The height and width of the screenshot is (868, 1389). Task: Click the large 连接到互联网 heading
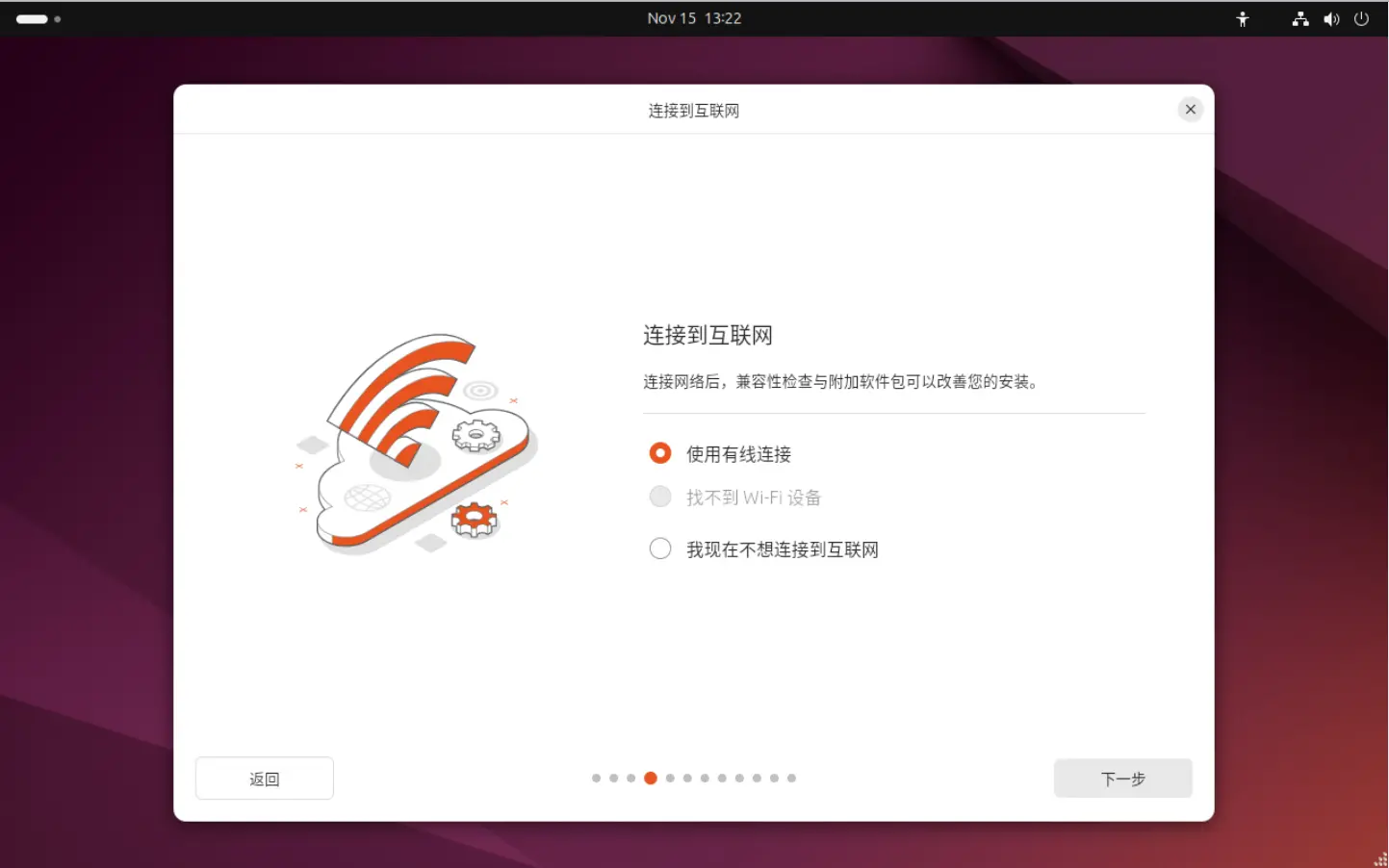[x=707, y=335]
